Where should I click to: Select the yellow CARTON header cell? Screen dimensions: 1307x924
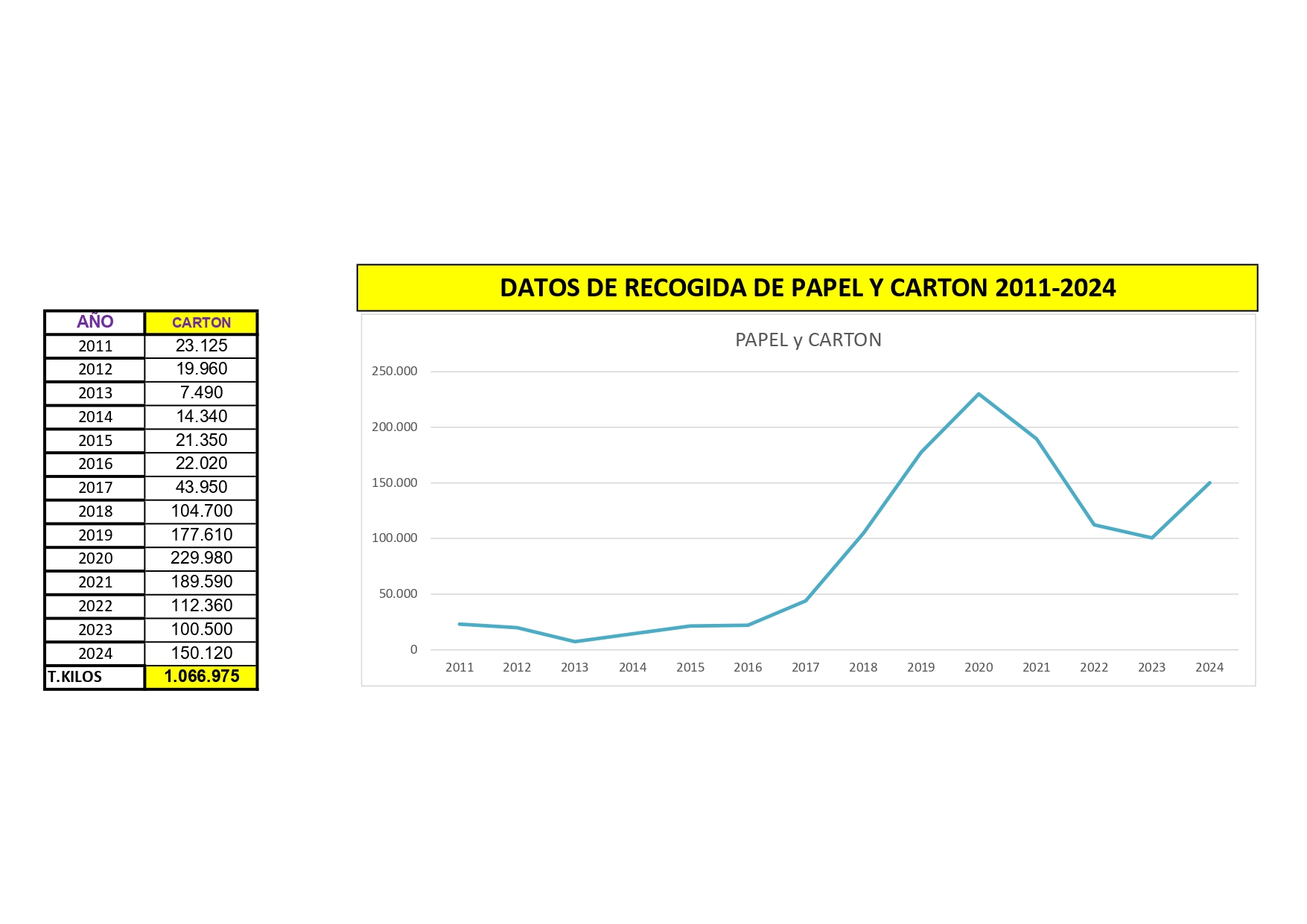(x=201, y=322)
